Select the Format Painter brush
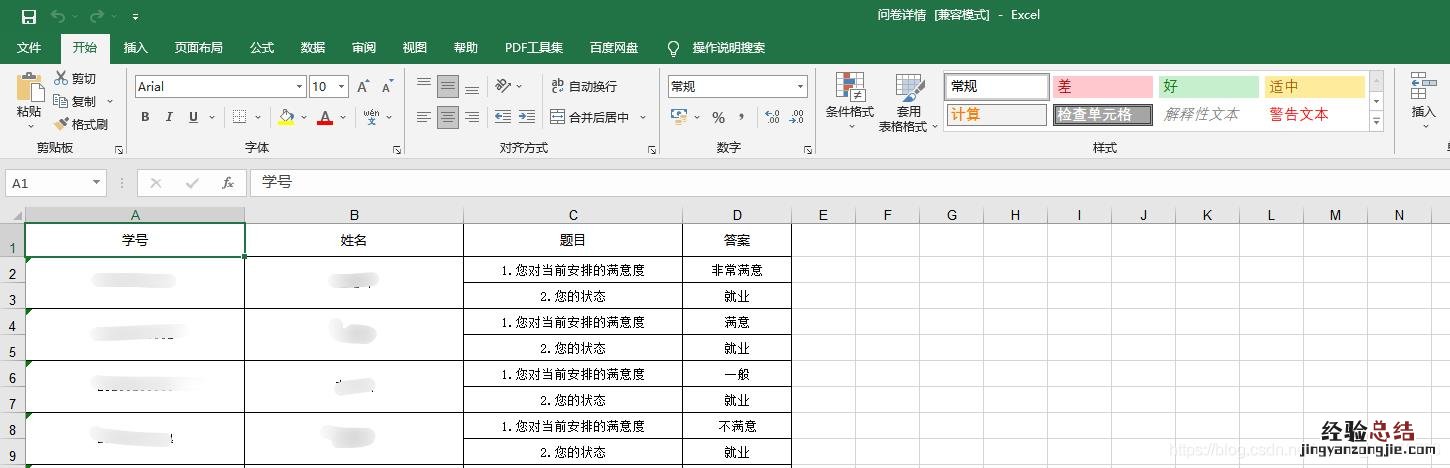Image resolution: width=1450 pixels, height=468 pixels. 80,124
